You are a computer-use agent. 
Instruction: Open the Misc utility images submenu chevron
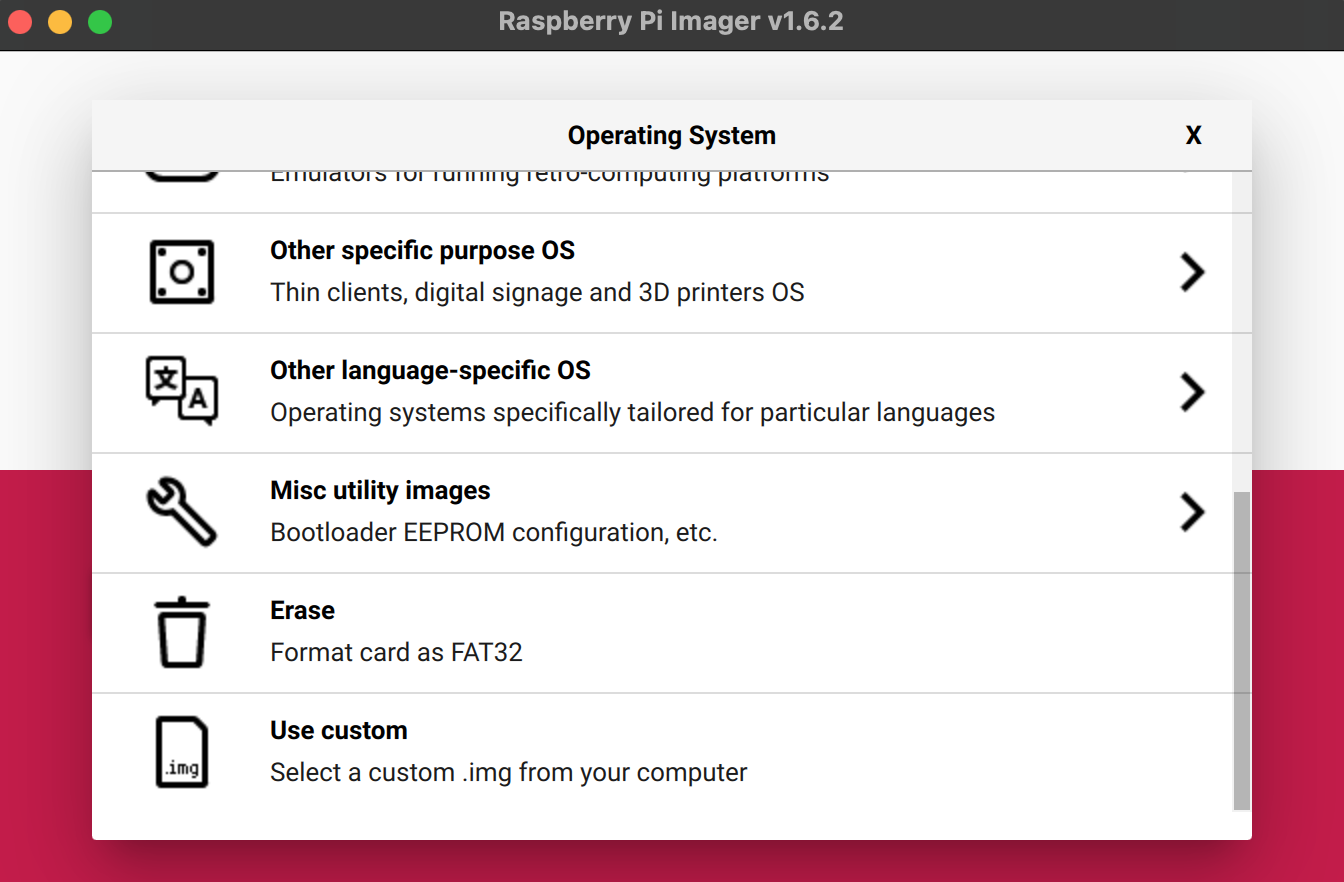pos(1192,512)
